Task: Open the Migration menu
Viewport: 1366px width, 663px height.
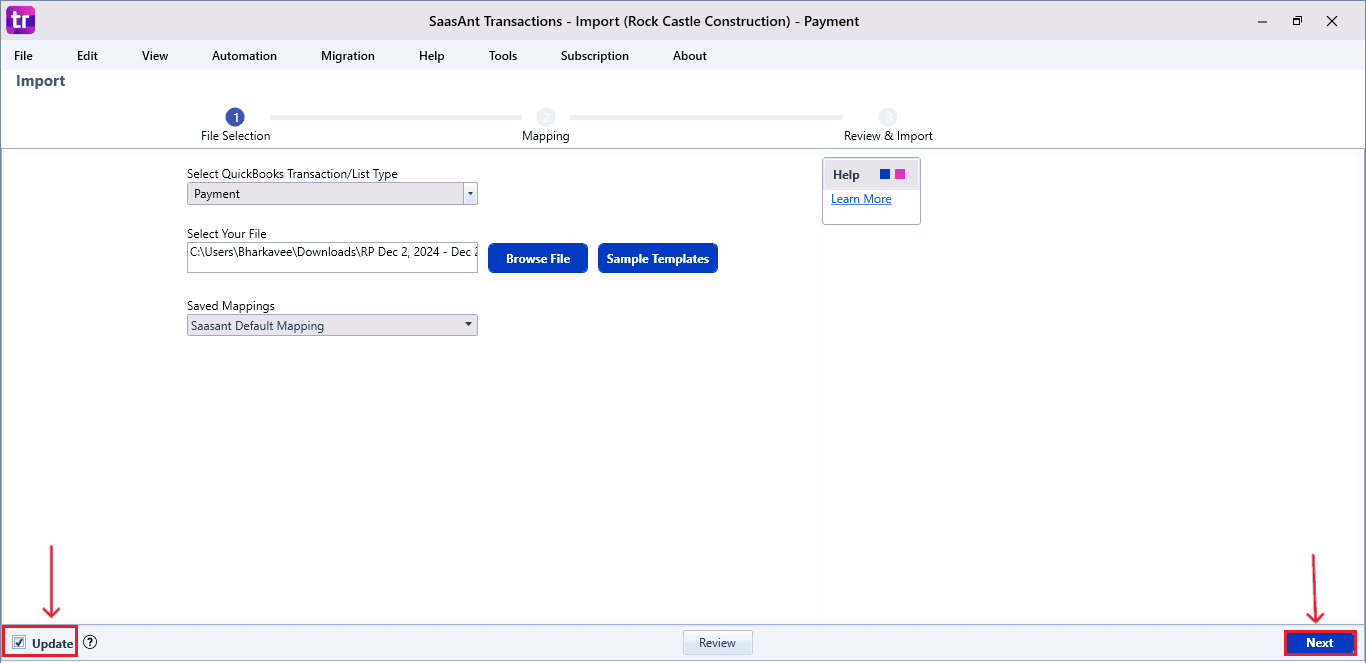Action: [x=347, y=56]
